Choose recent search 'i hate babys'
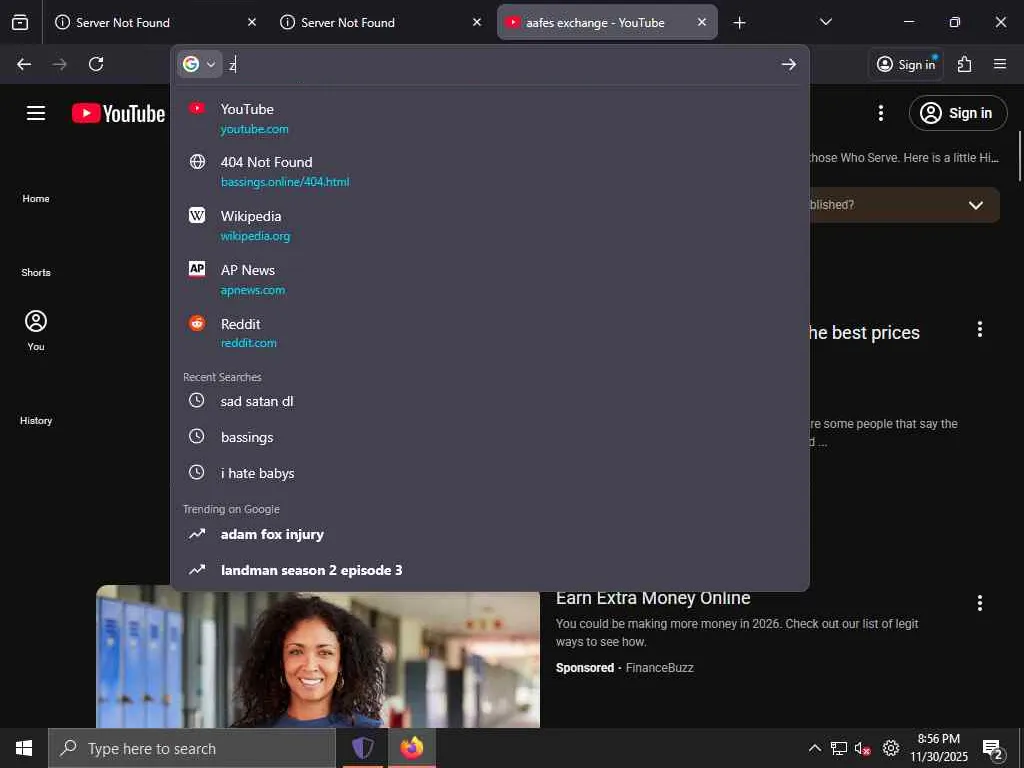Image resolution: width=1024 pixels, height=768 pixels. coord(490,473)
